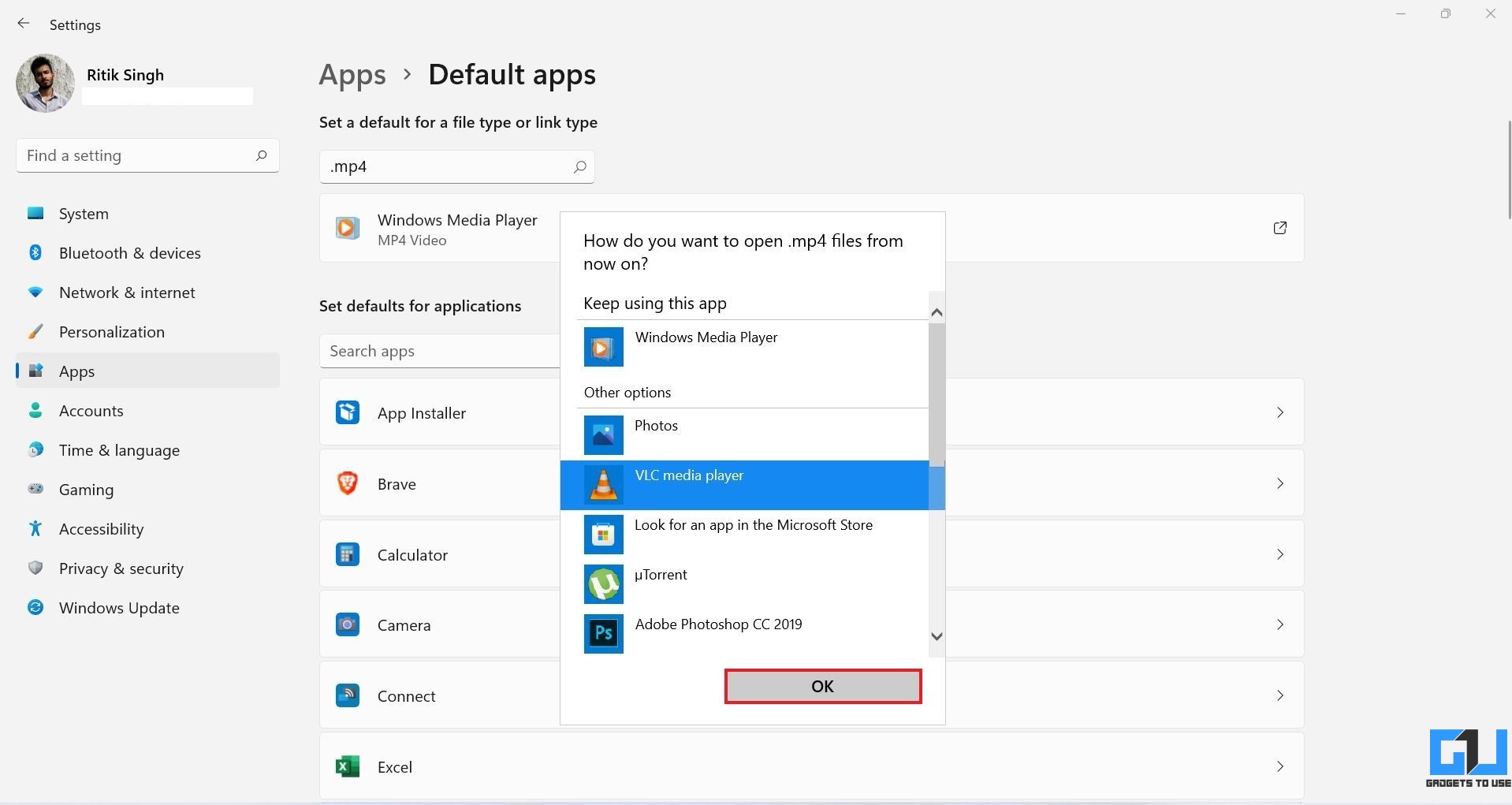Click the Excel app icon
Viewport: 1512px width, 805px height.
tap(348, 766)
